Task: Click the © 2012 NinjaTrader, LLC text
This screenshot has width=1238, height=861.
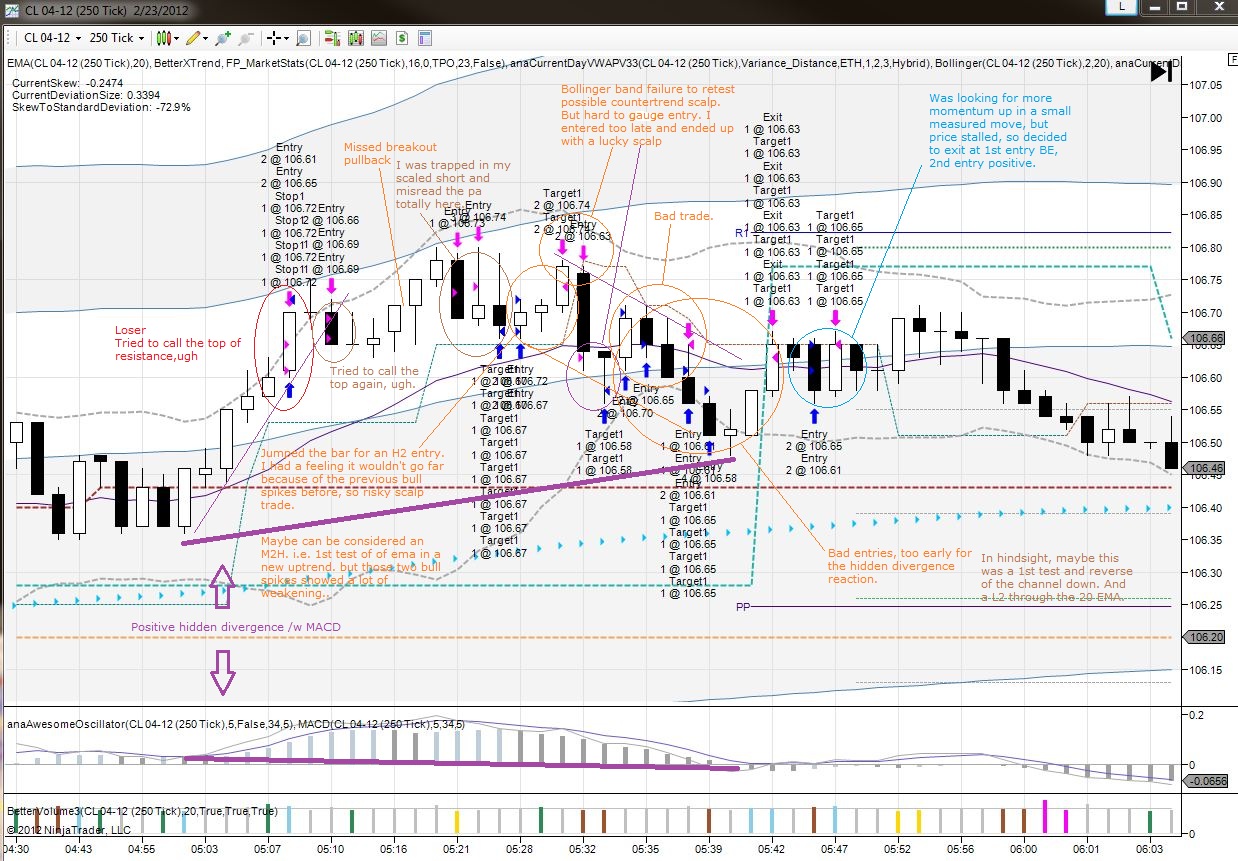Action: click(x=67, y=829)
